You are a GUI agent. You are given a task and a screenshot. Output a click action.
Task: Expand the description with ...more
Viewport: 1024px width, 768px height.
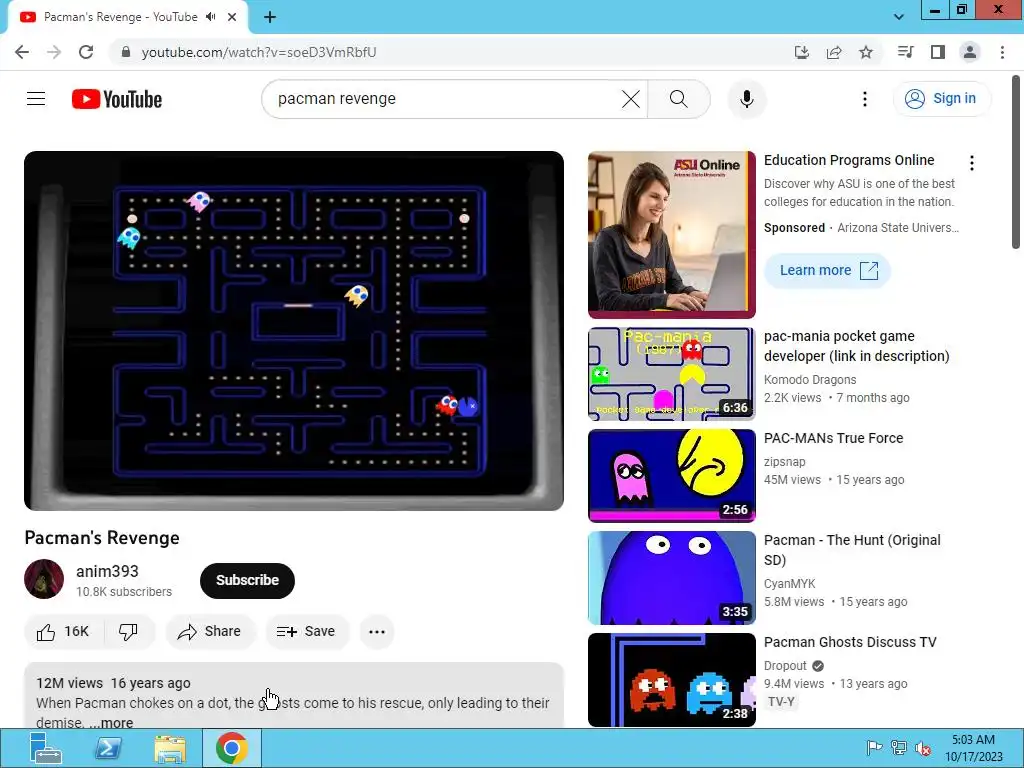coord(112,722)
